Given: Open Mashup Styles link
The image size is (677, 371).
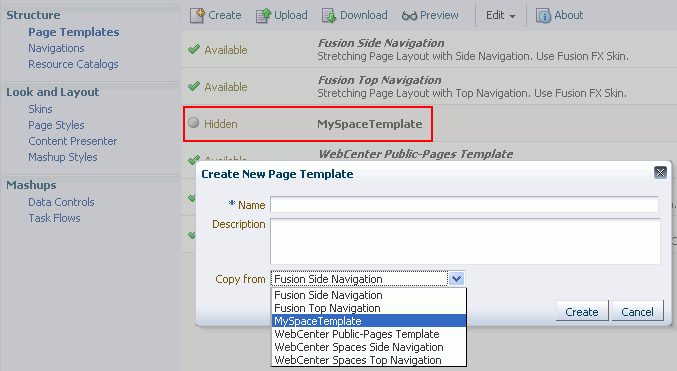Looking at the screenshot, I should tap(63, 157).
